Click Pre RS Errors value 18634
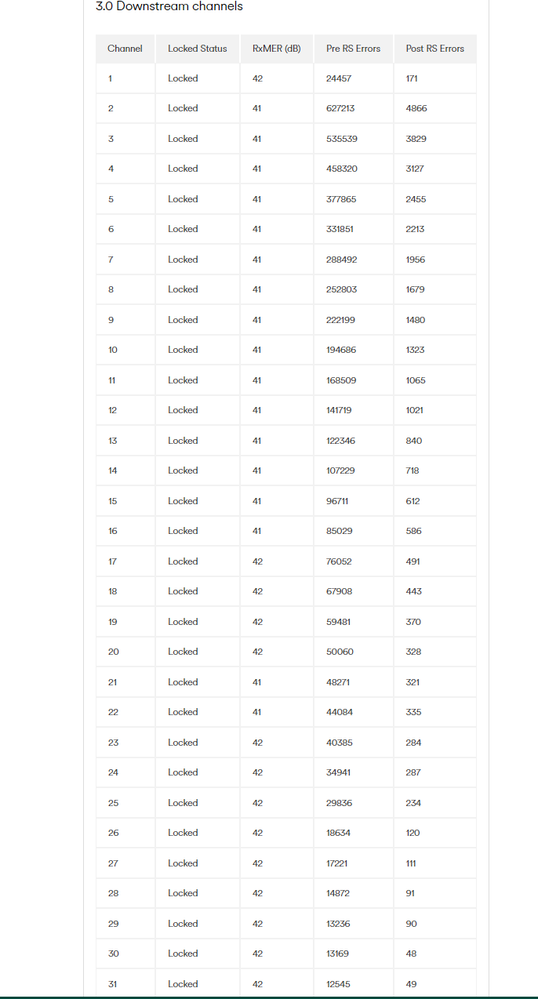This screenshot has width=538, height=999. [338, 833]
